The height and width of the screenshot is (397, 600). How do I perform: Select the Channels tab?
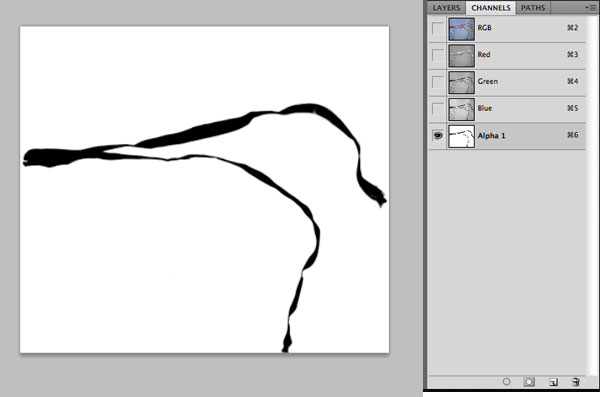click(491, 8)
